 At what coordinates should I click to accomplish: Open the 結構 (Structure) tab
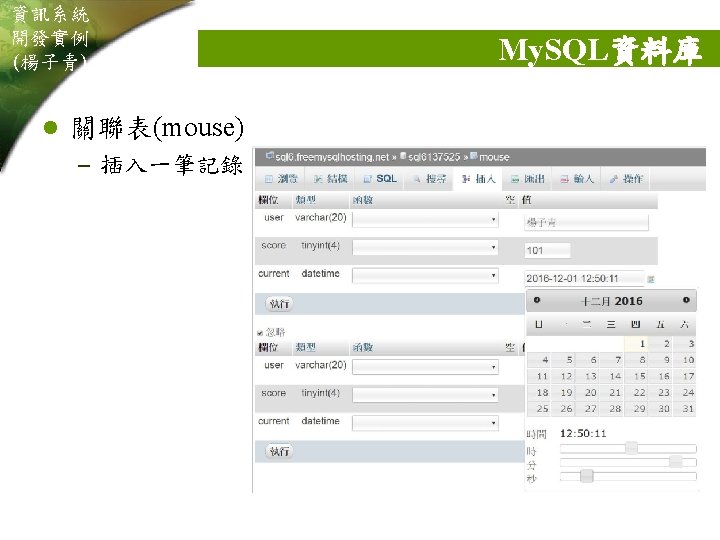331,179
